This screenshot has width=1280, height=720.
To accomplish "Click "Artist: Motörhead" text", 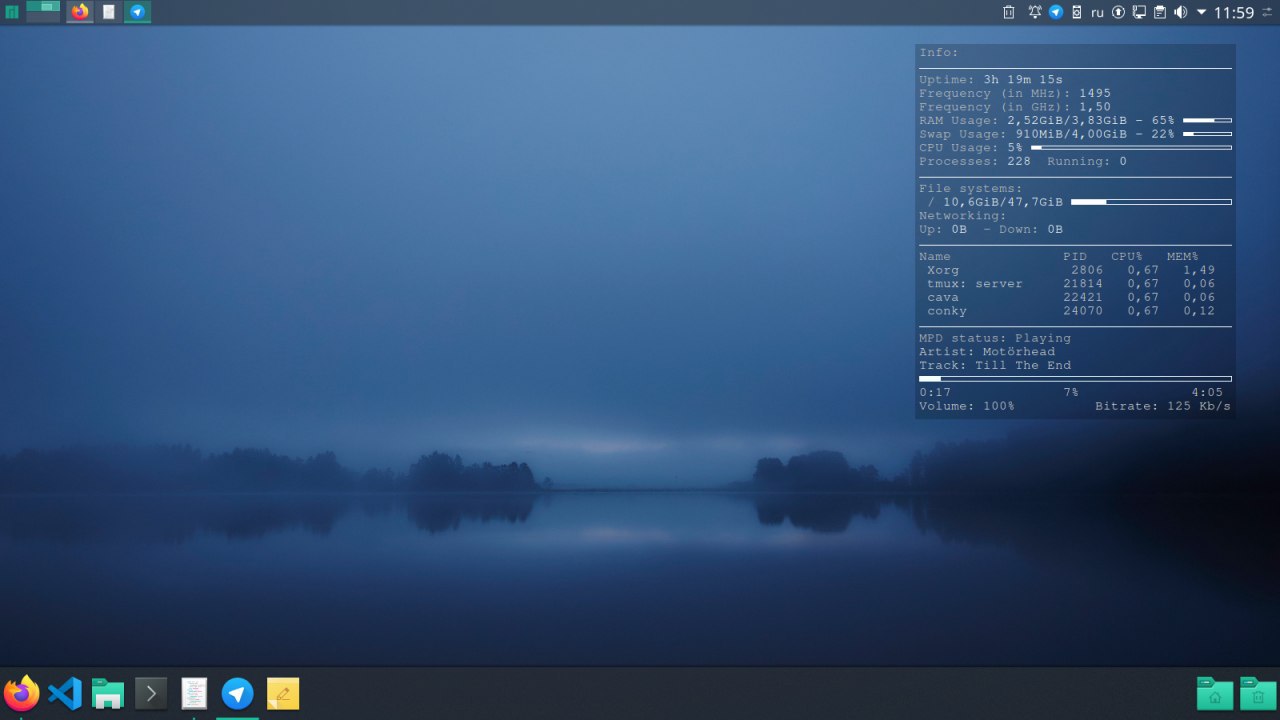I will (x=987, y=352).
